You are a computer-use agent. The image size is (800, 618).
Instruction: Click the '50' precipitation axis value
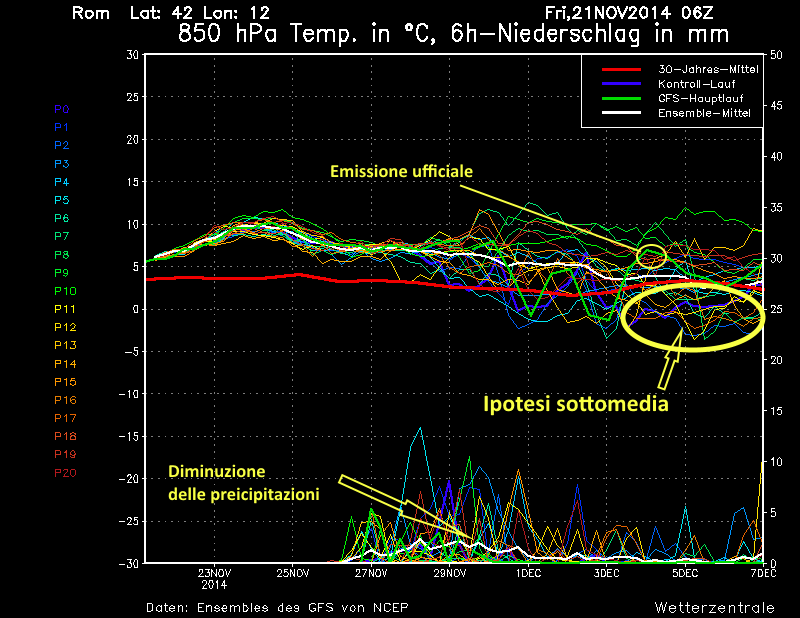tap(776, 55)
